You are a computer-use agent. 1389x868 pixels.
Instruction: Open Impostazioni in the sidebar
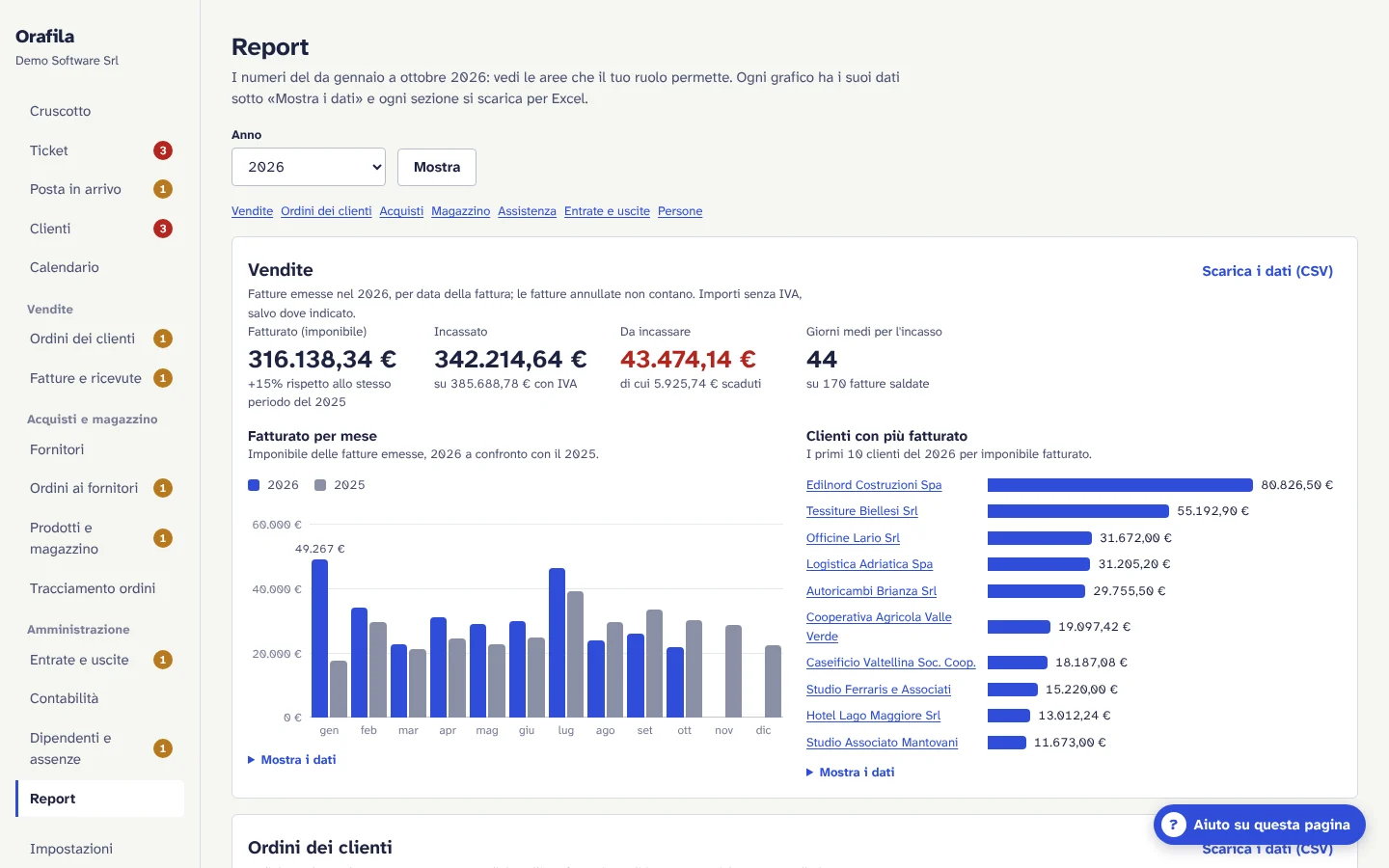100,849
